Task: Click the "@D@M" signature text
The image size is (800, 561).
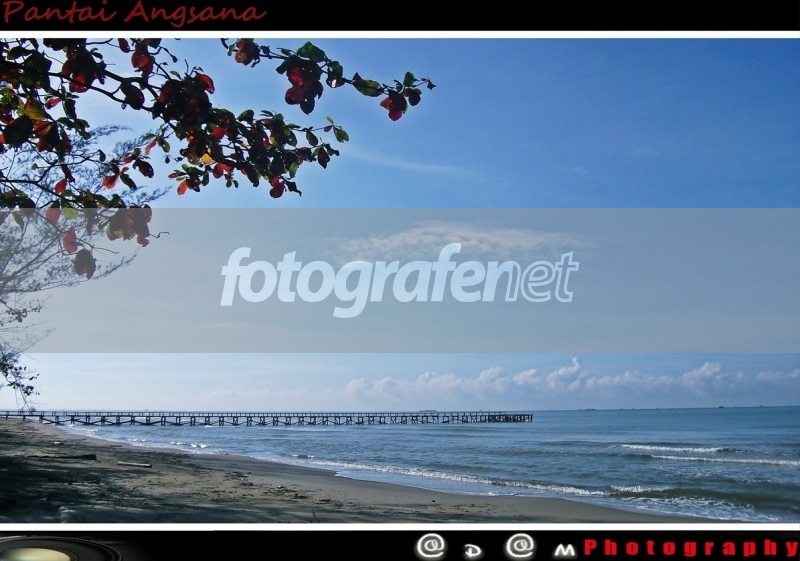Action: tap(496, 547)
